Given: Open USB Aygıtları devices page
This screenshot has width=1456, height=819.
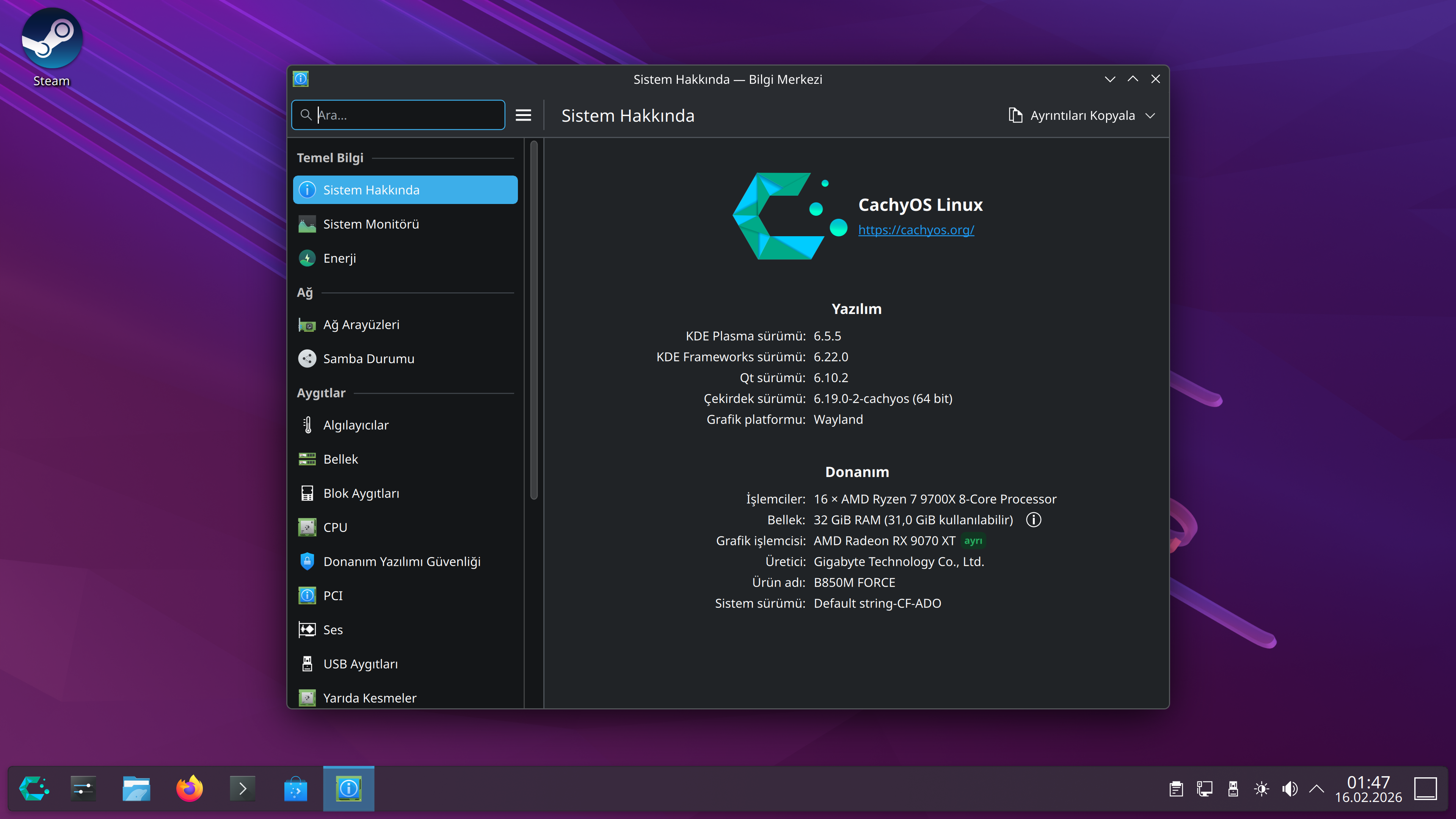Looking at the screenshot, I should pyautogui.click(x=405, y=664).
